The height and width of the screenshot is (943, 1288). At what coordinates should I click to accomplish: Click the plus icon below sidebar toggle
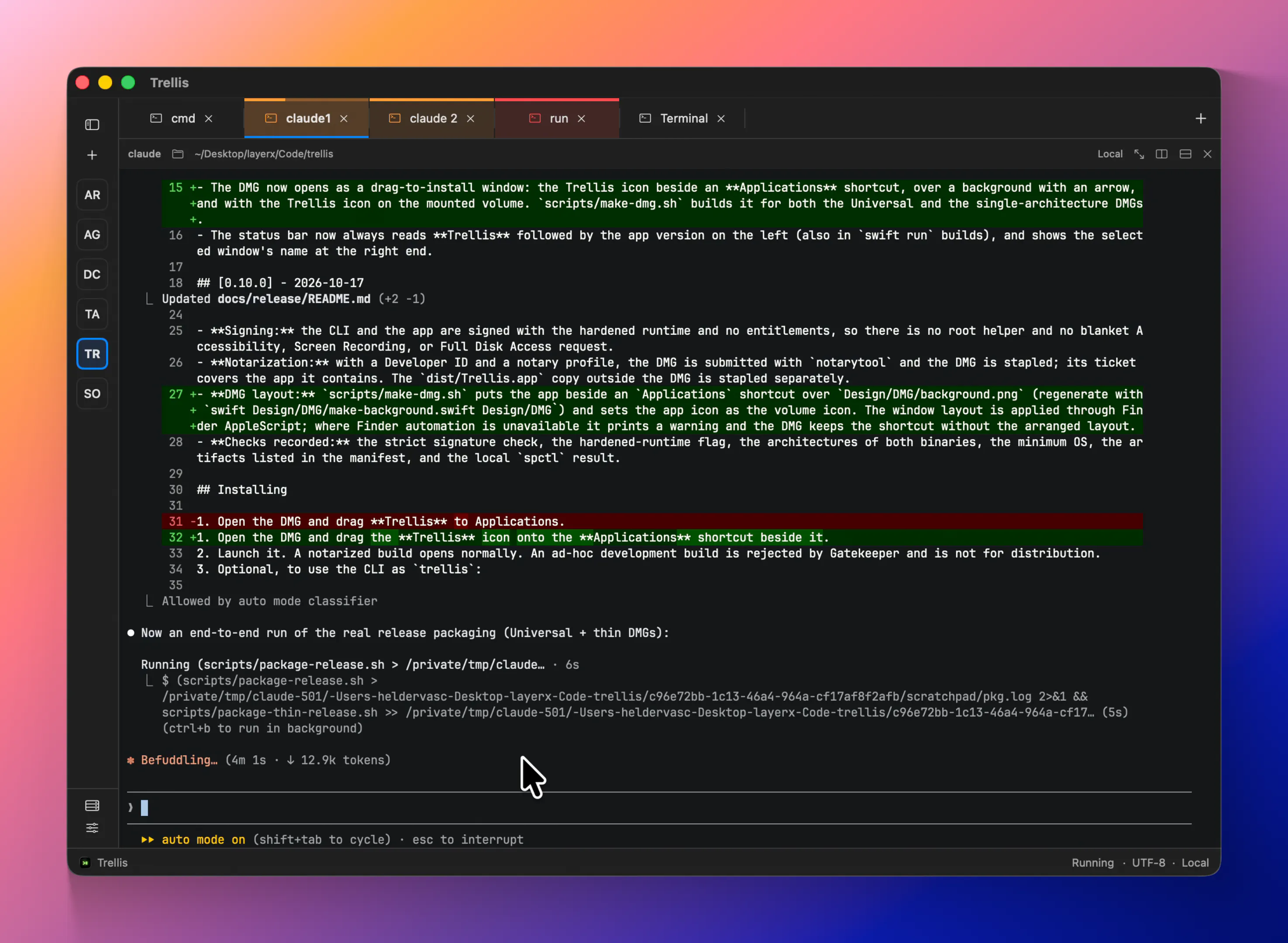[x=92, y=155]
